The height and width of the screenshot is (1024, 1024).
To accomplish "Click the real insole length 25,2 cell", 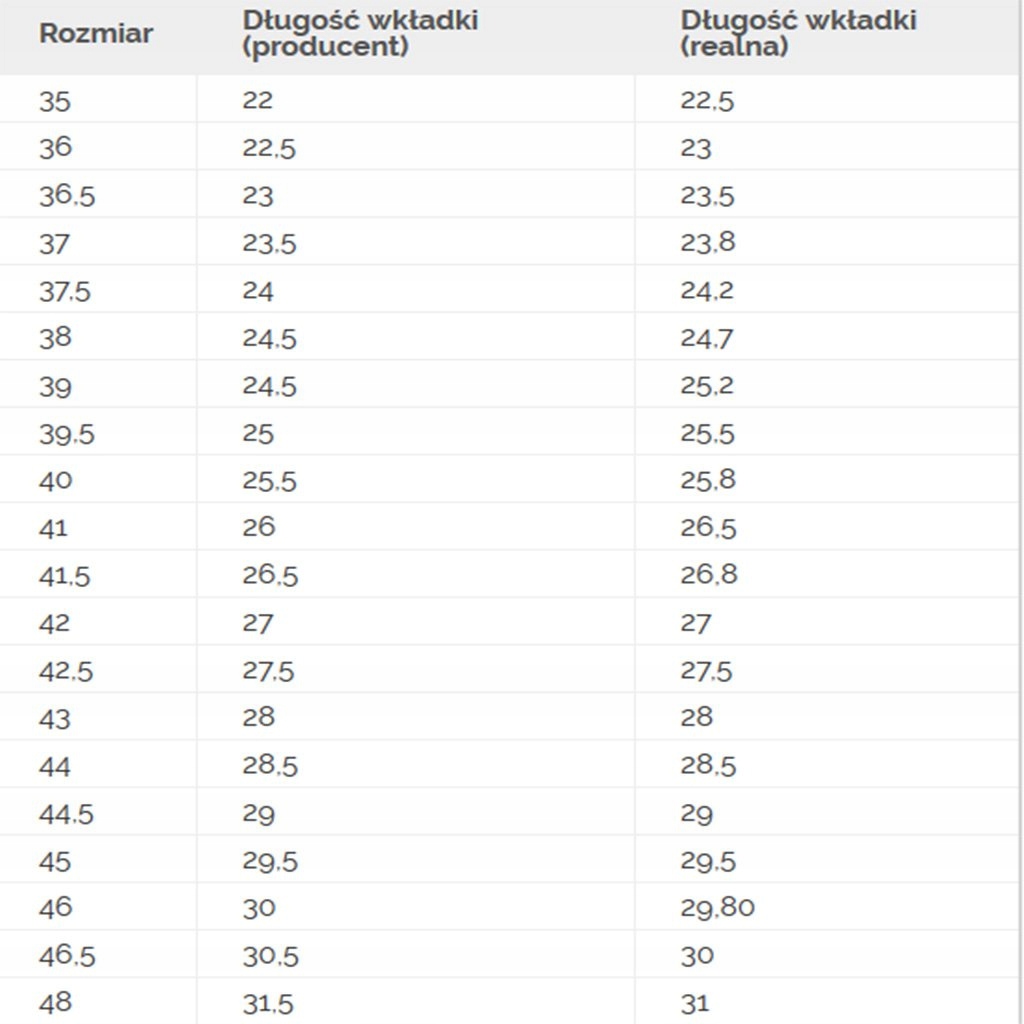I will pos(707,386).
